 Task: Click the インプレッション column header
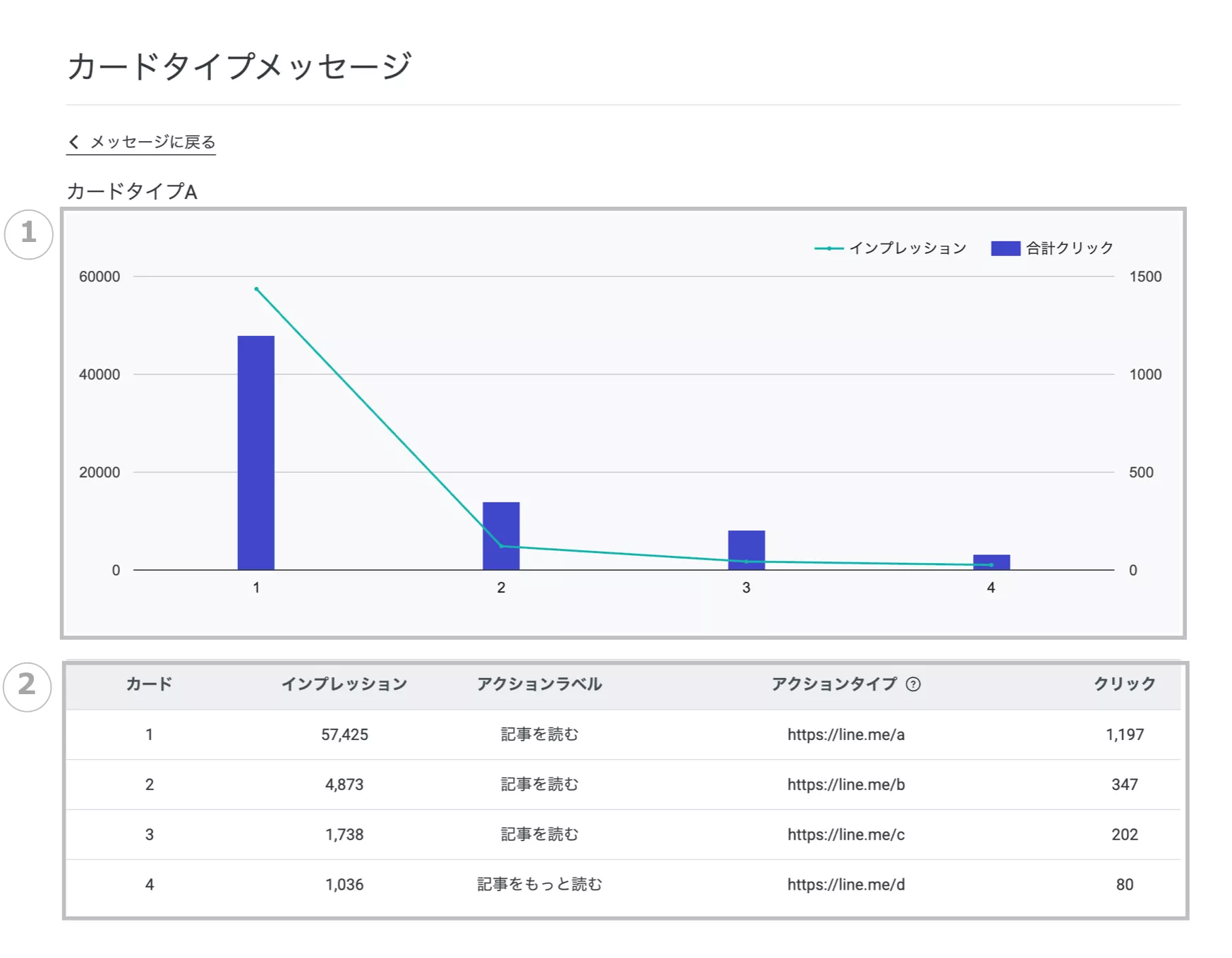click(344, 684)
